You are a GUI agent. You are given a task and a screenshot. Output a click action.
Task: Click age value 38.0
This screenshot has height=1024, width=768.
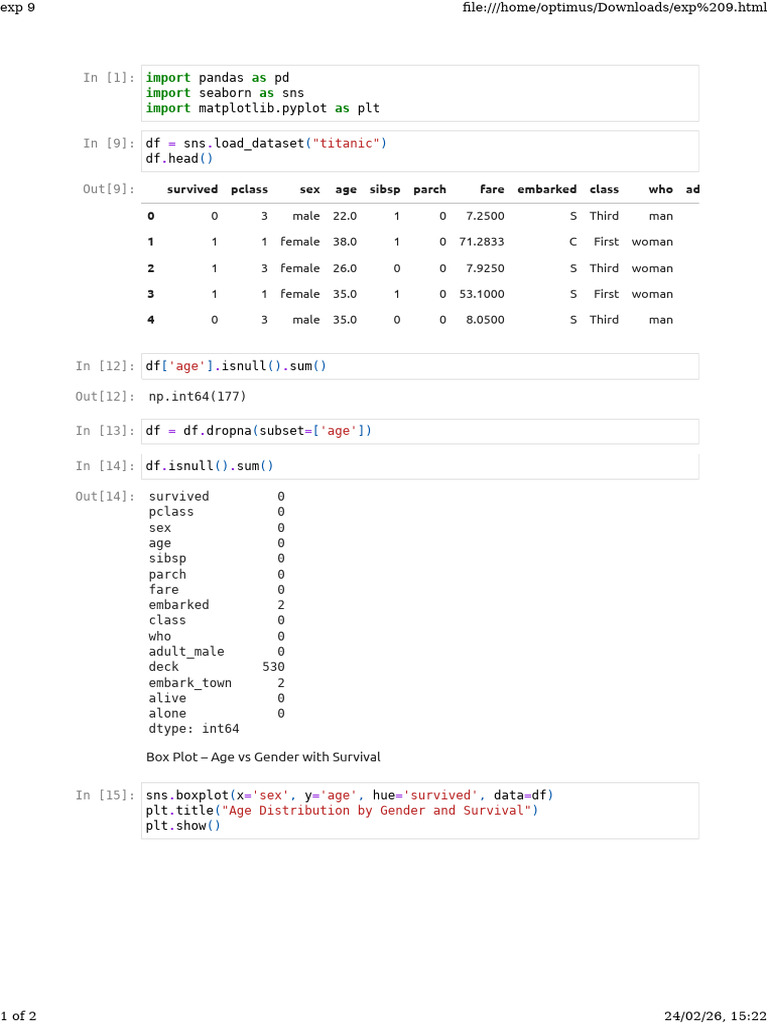[x=345, y=242]
